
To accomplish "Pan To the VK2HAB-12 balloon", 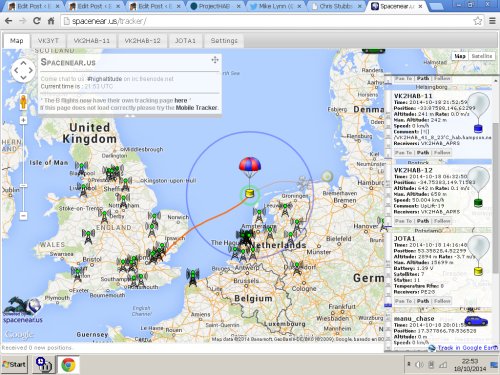I will coord(403,221).
